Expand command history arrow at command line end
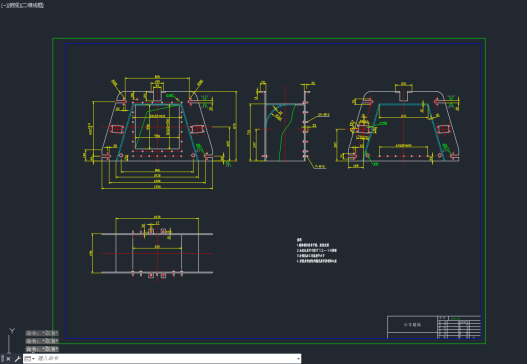 tap(298, 359)
